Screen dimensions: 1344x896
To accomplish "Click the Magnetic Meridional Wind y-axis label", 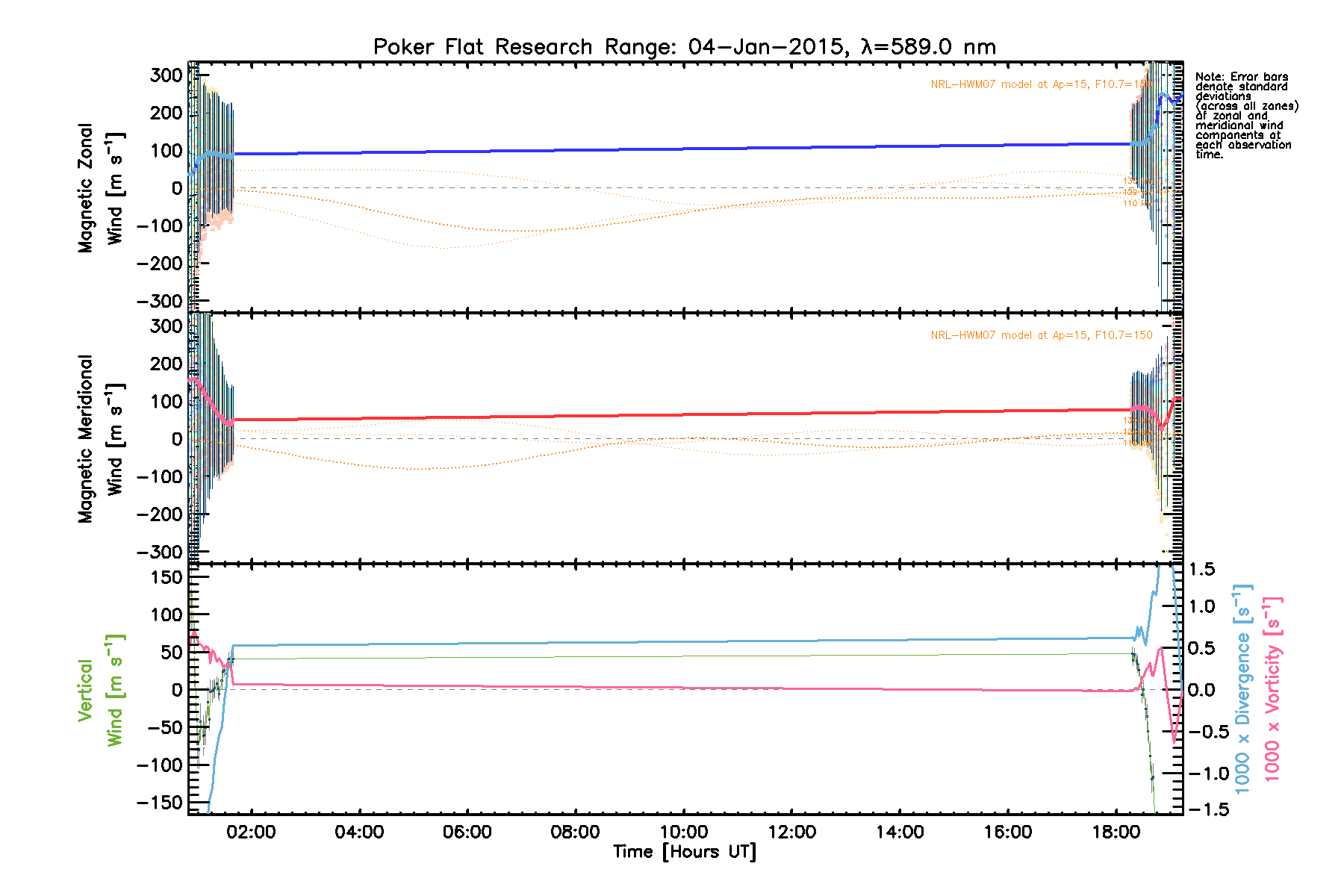I will click(100, 439).
